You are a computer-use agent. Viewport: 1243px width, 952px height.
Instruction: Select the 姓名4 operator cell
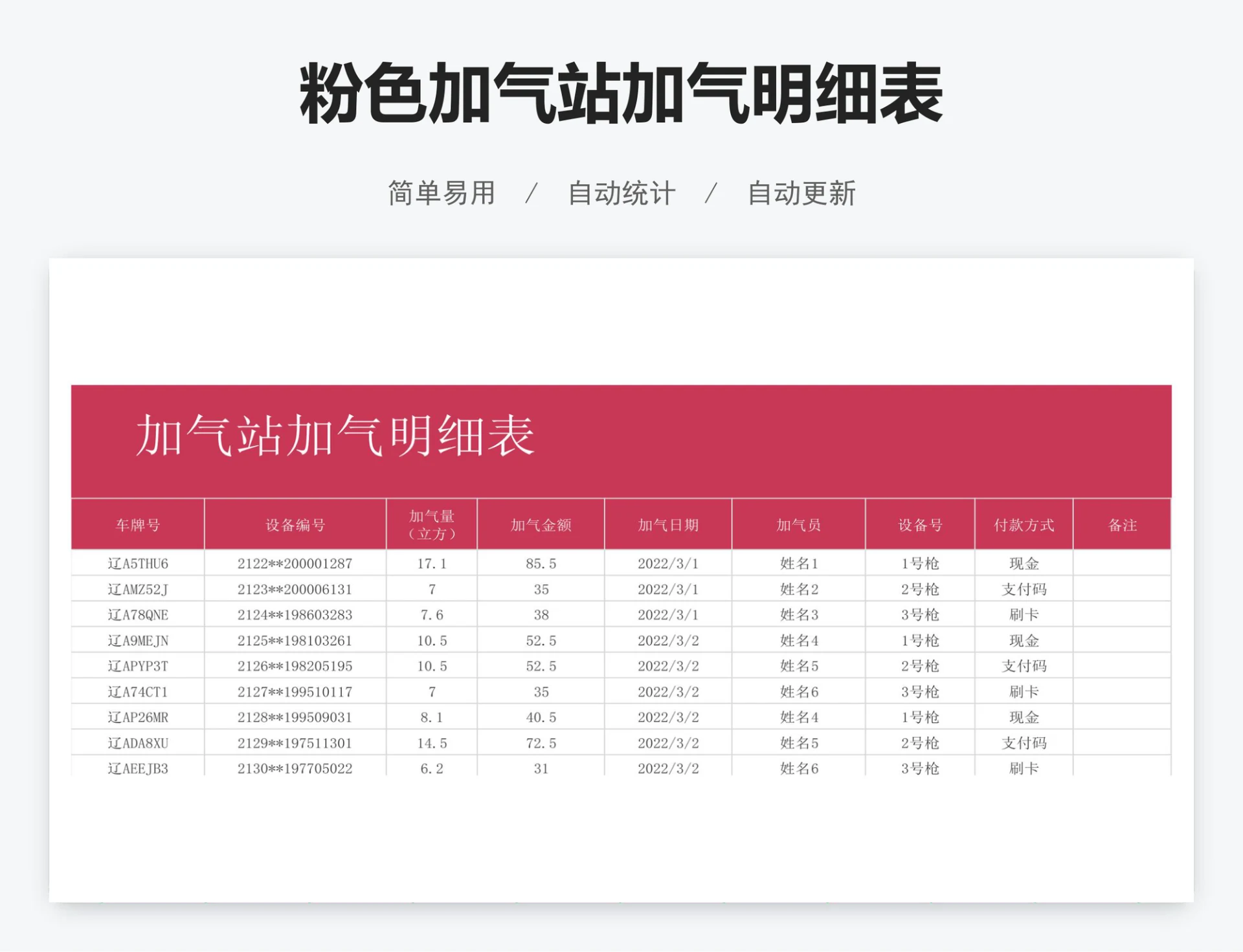(798, 641)
